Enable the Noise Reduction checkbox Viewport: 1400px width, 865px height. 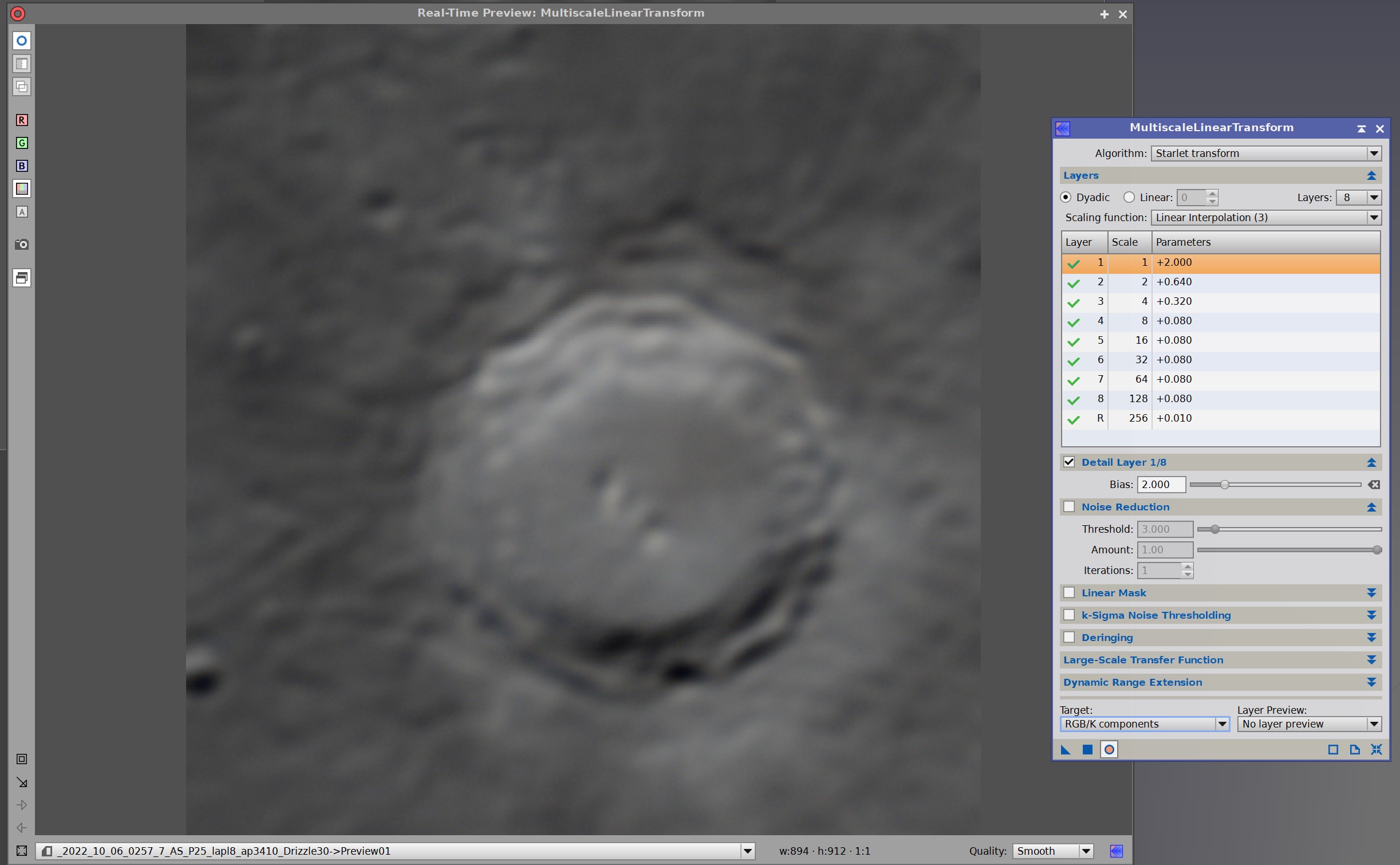(1069, 507)
